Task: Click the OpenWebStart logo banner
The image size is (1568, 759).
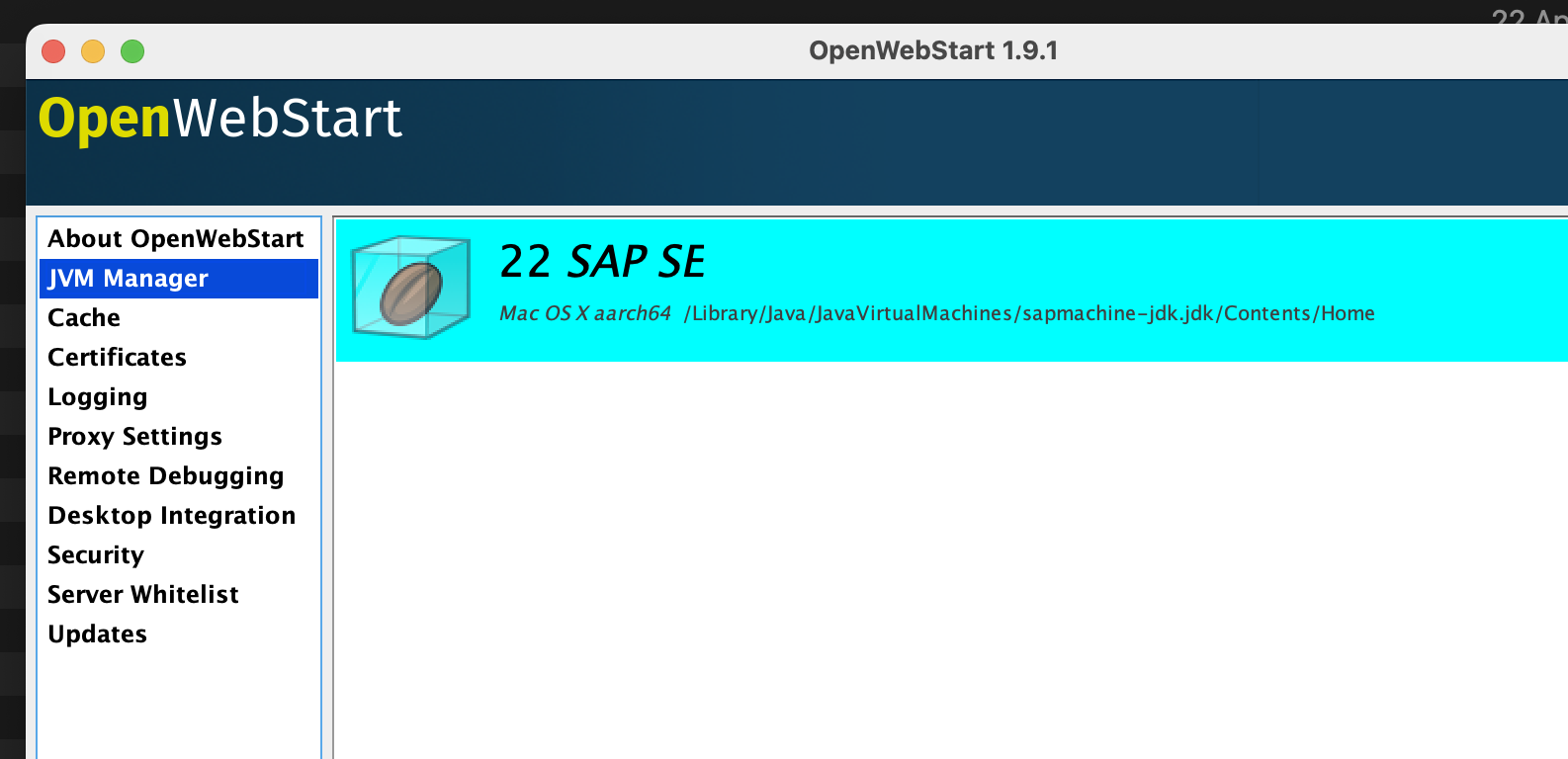Action: pos(220,119)
